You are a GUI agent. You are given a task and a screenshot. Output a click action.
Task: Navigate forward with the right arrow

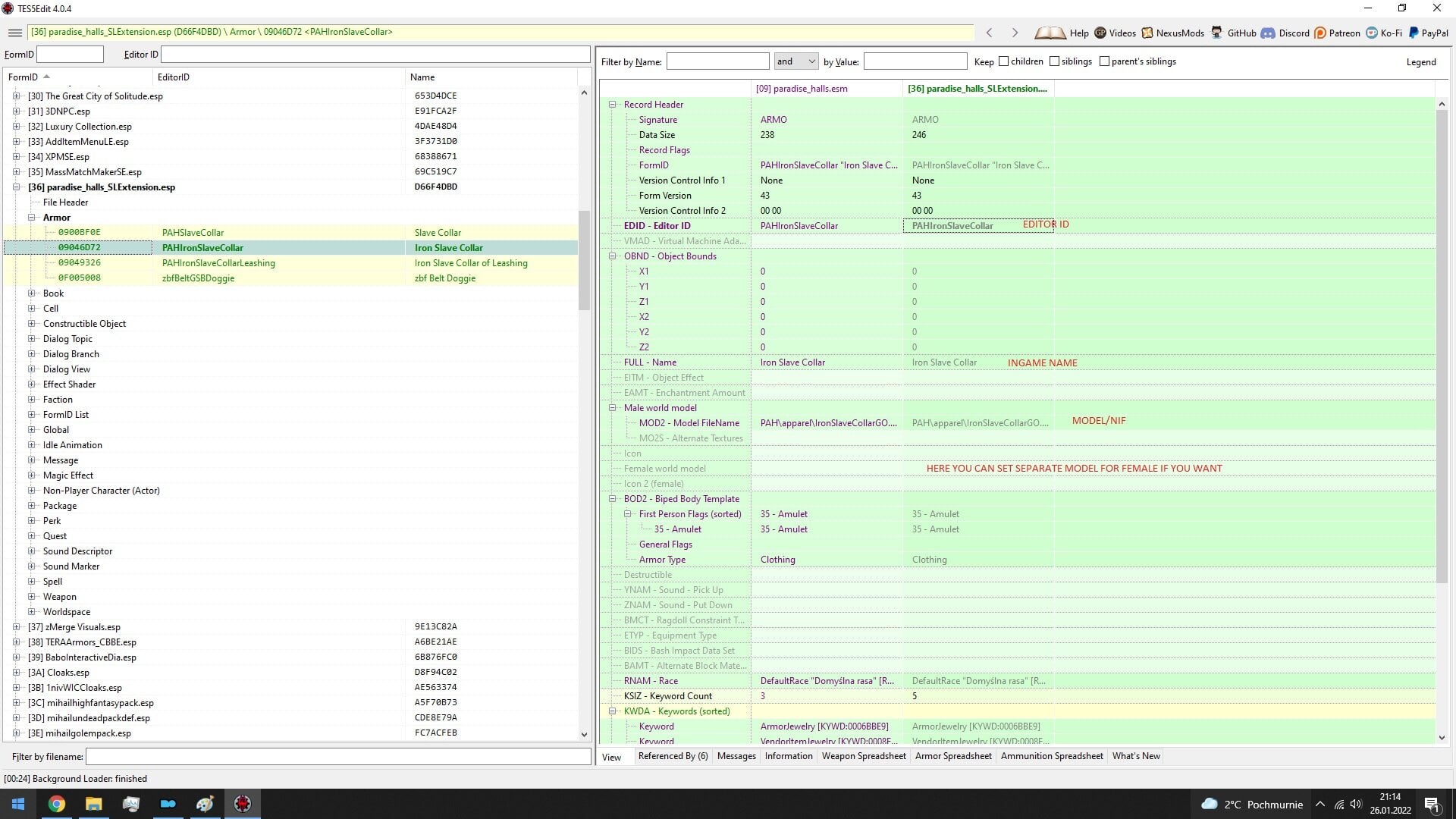(x=1015, y=33)
